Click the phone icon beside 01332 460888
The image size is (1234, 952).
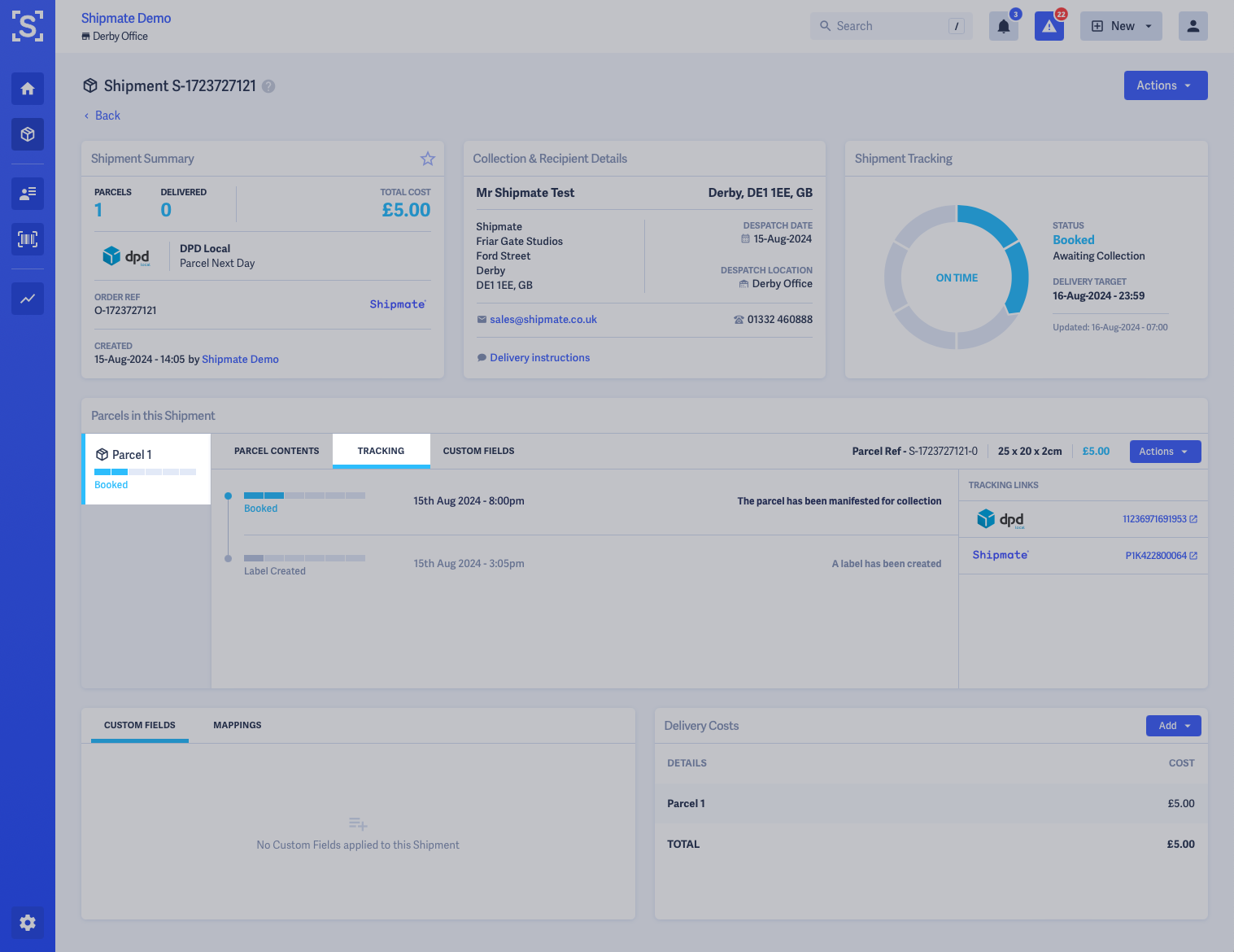pyautogui.click(x=739, y=320)
